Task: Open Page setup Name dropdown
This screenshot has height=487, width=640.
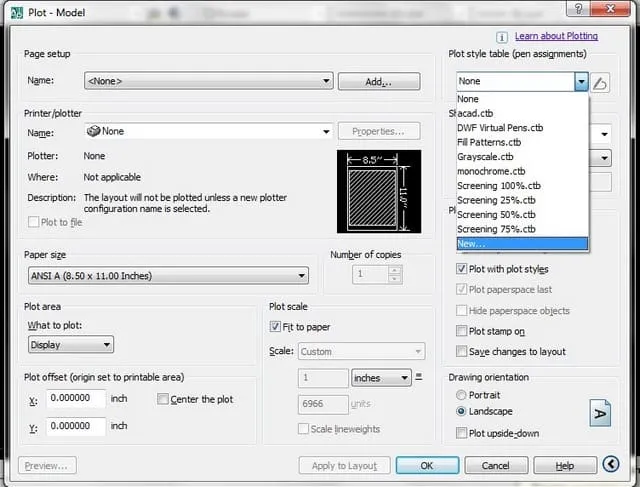Action: pos(209,81)
